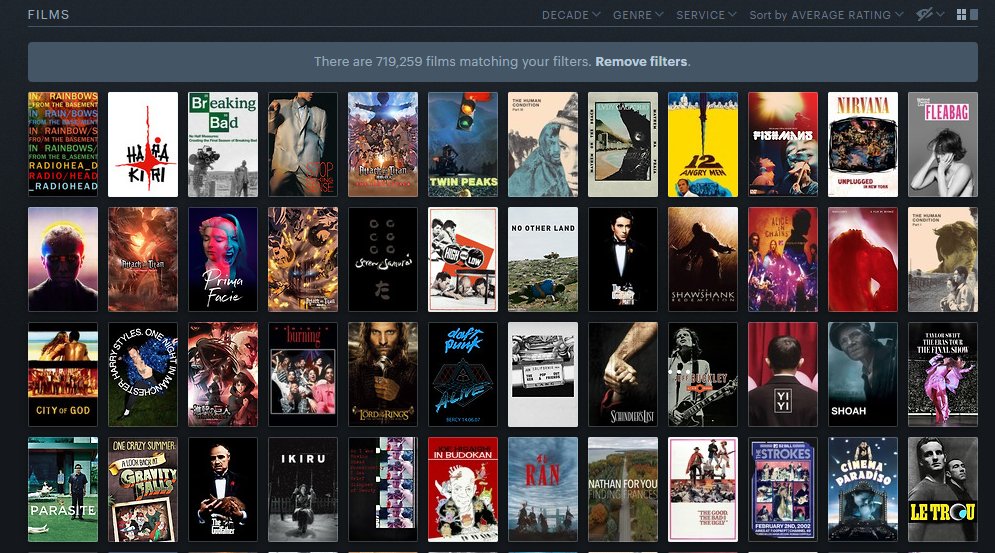
Task: Open the Sort by AVERAGE RATING dropdown
Action: pos(826,15)
